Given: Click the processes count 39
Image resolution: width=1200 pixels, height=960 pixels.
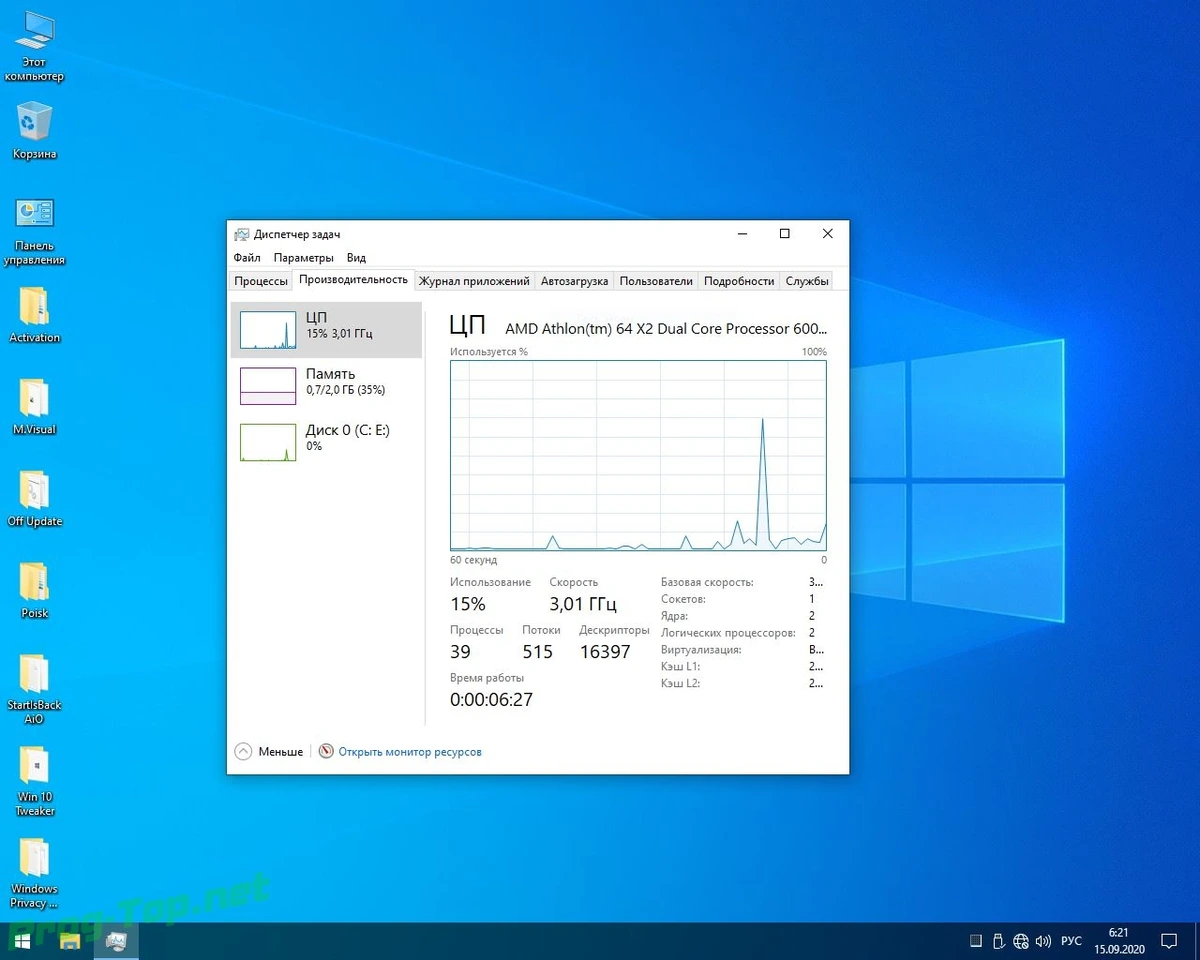Looking at the screenshot, I should click(x=460, y=652).
